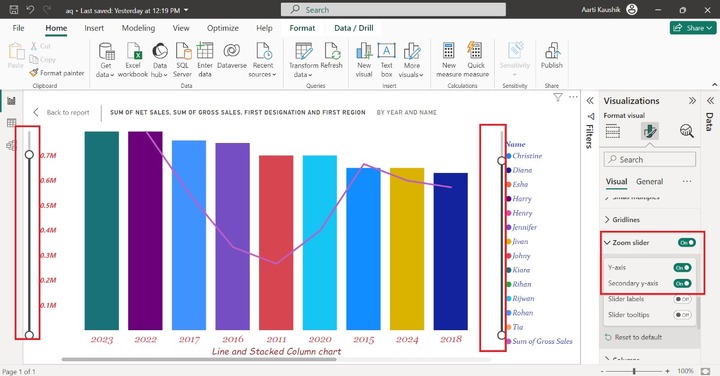Click the title bar Search box
The width and height of the screenshot is (720, 376).
[x=394, y=10]
